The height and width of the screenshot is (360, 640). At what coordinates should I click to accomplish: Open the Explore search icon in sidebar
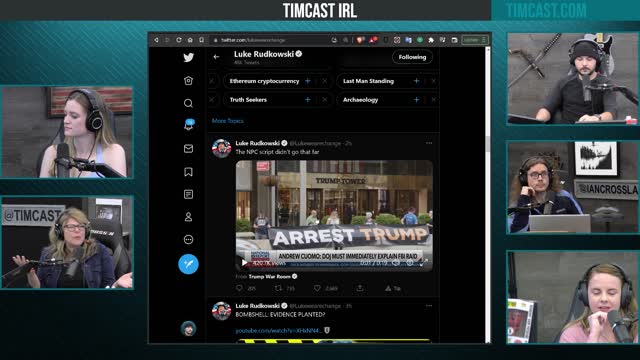pos(188,103)
